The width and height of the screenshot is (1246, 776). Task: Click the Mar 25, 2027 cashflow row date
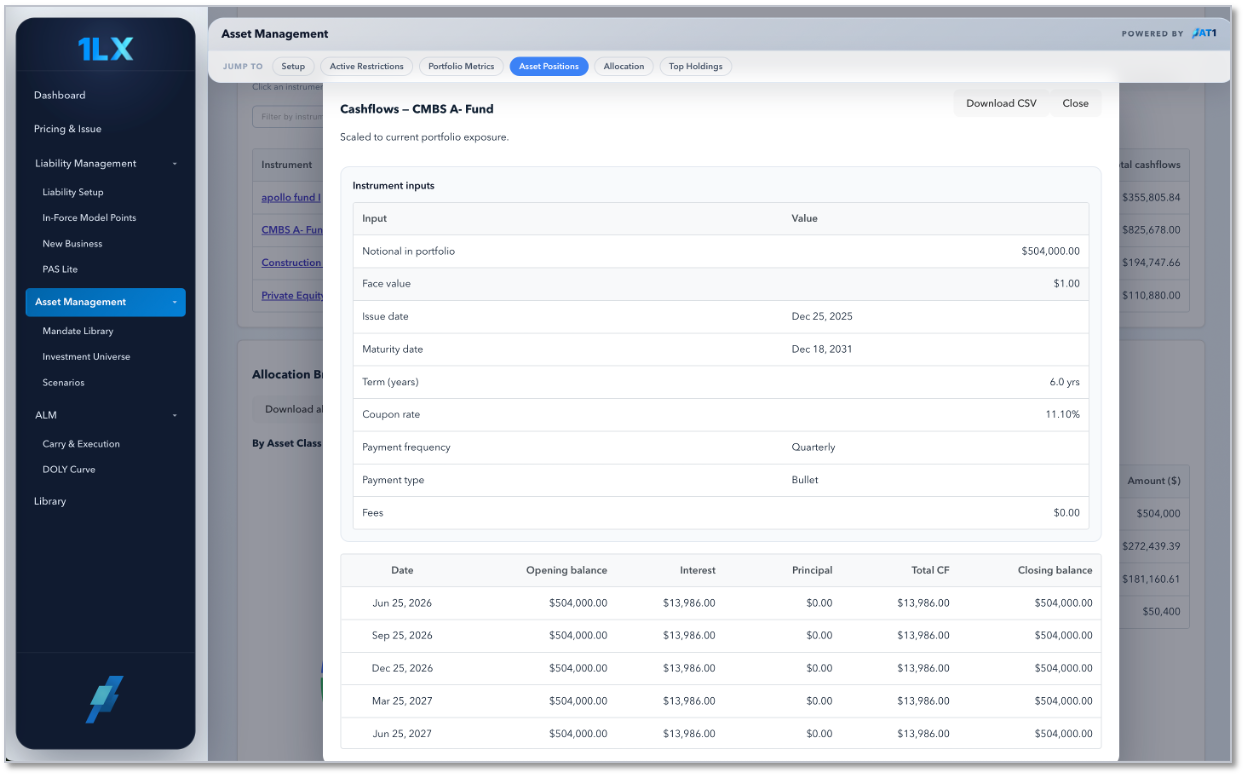click(x=402, y=701)
